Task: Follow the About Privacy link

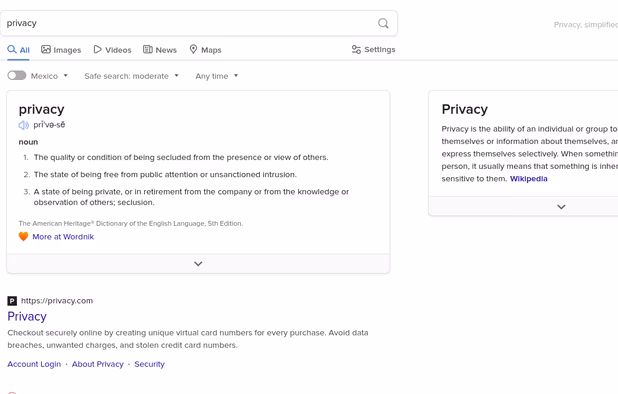Action: click(98, 364)
